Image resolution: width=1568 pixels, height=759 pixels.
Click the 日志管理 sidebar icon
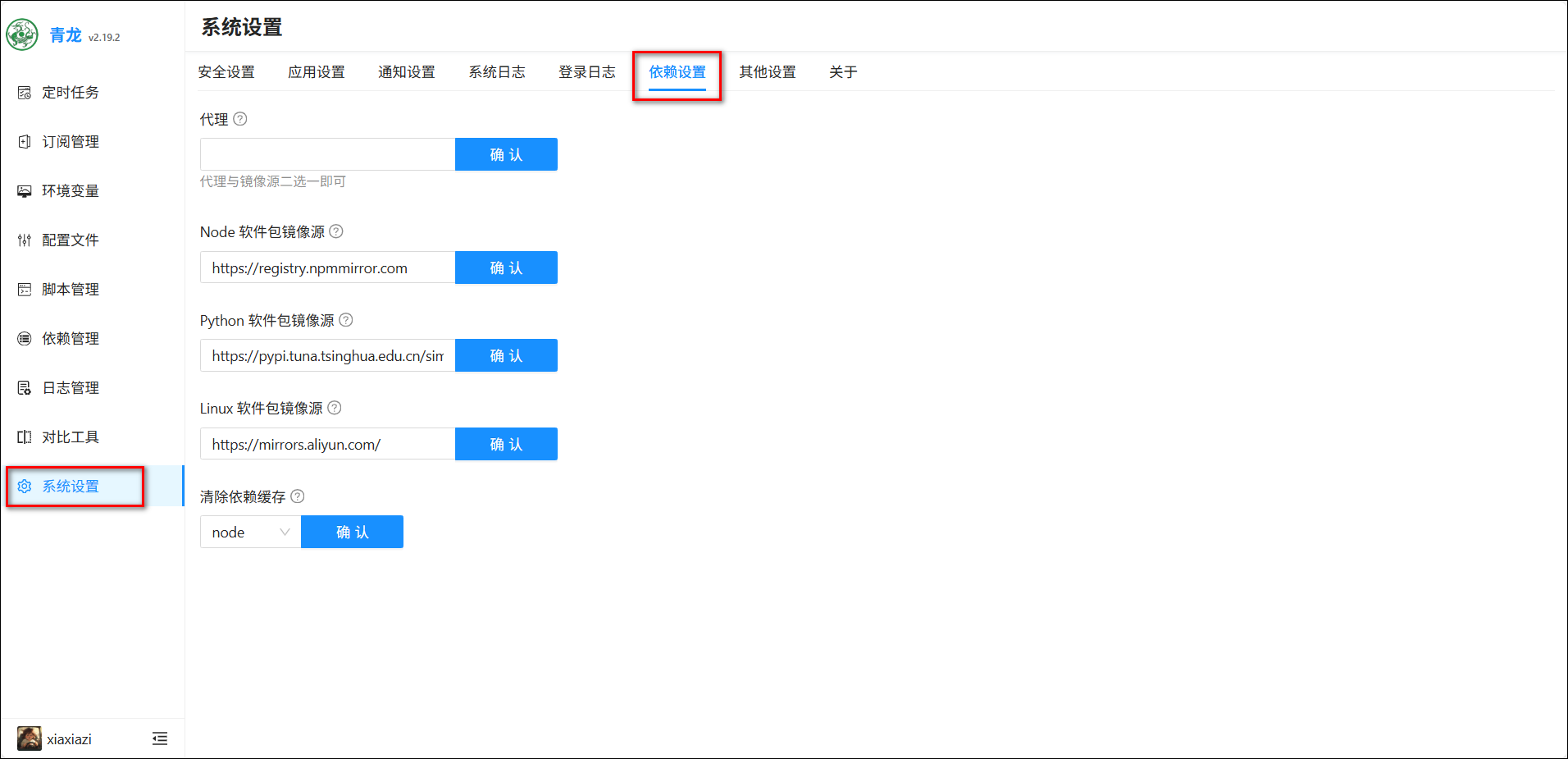pyautogui.click(x=25, y=388)
